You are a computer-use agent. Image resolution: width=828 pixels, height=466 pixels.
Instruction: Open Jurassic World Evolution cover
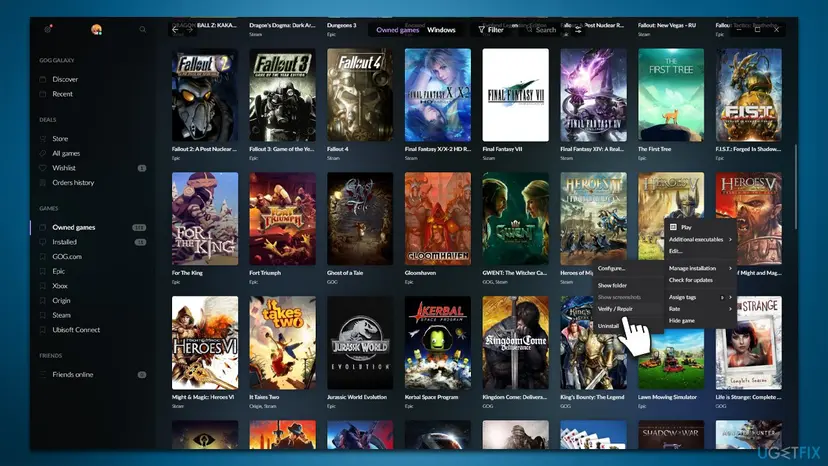pyautogui.click(x=360, y=343)
